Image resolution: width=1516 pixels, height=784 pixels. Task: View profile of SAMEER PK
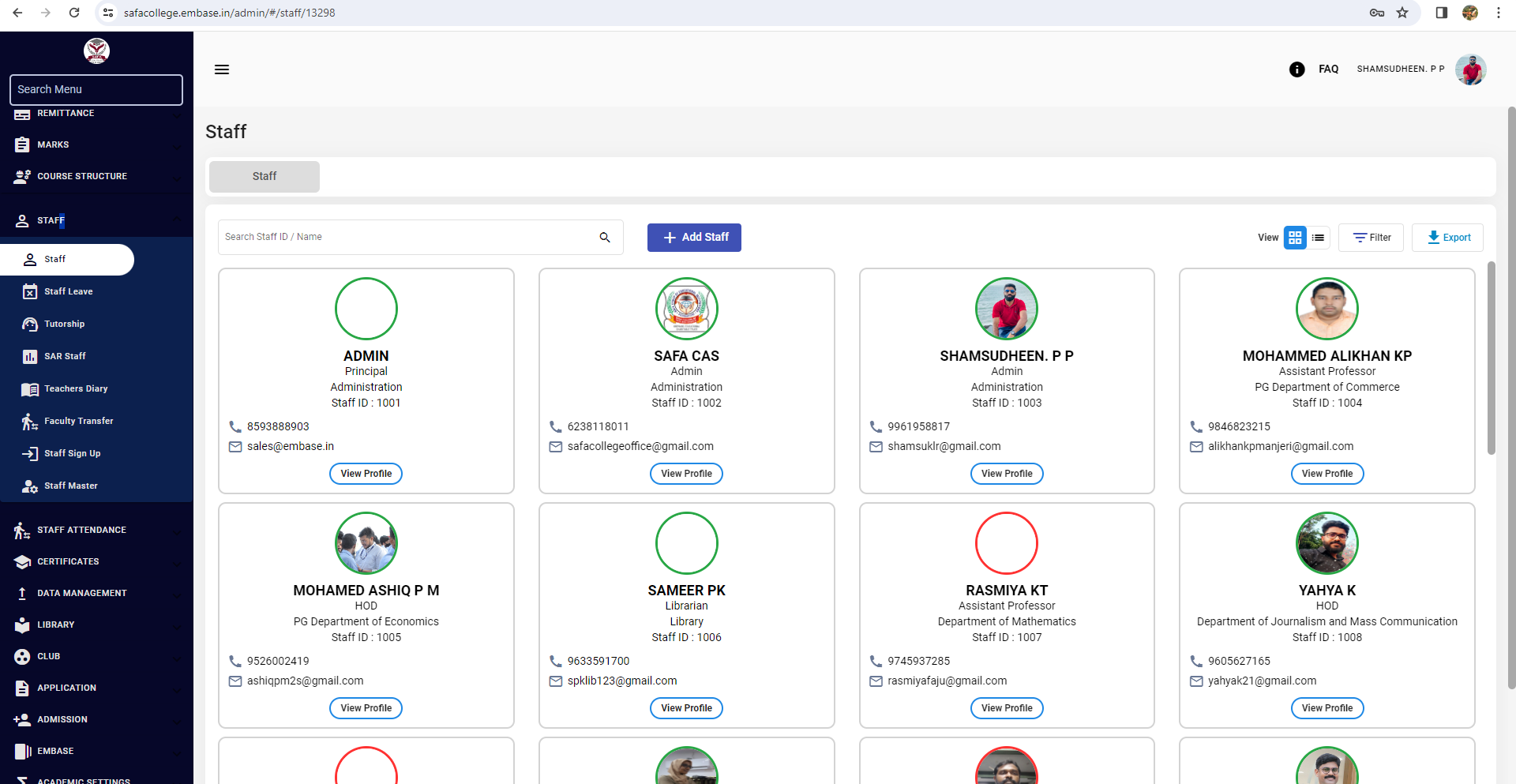click(686, 708)
